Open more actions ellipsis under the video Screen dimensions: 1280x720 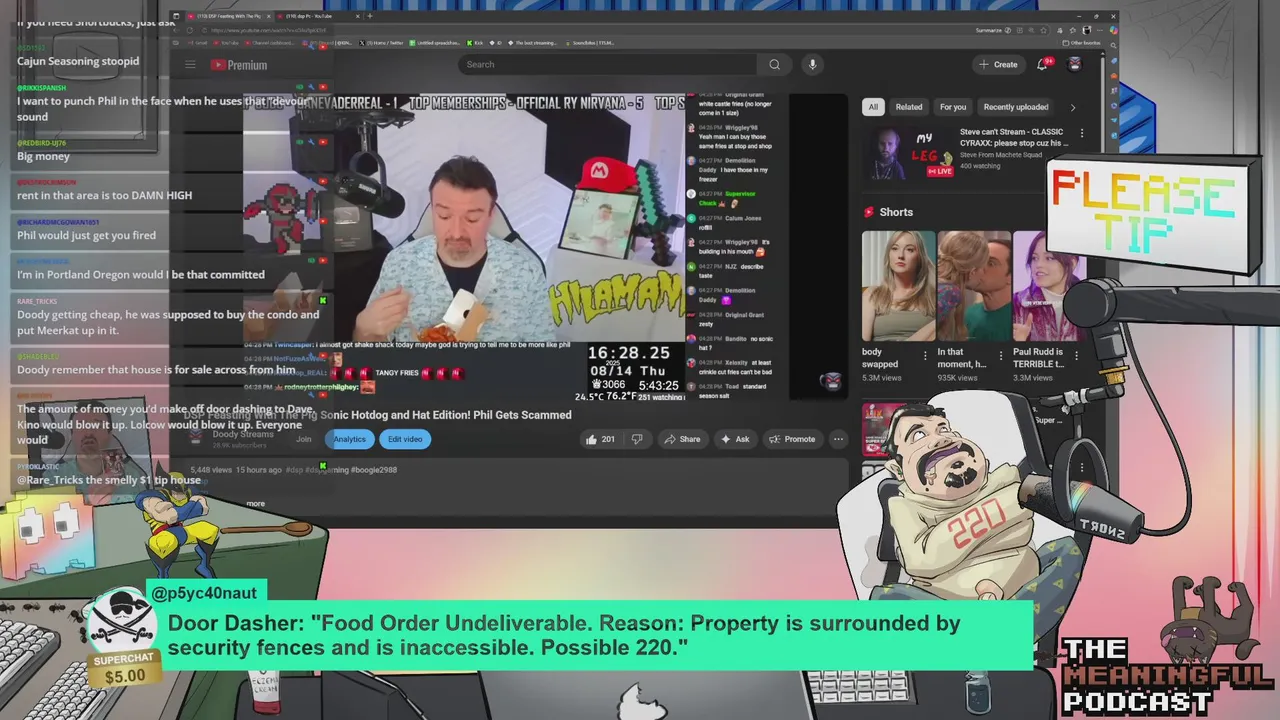click(x=838, y=439)
